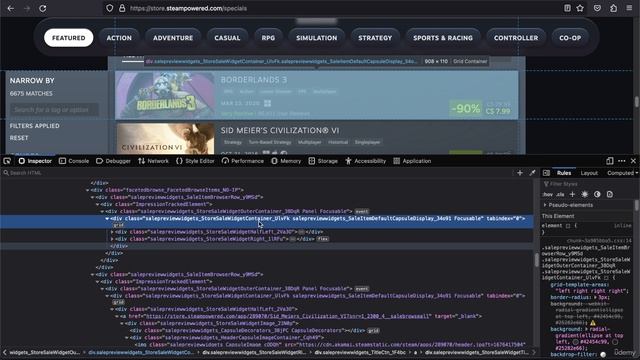This screenshot has height=360, width=640.
Task: View site security via the padlock icon
Action: (x=122, y=8)
